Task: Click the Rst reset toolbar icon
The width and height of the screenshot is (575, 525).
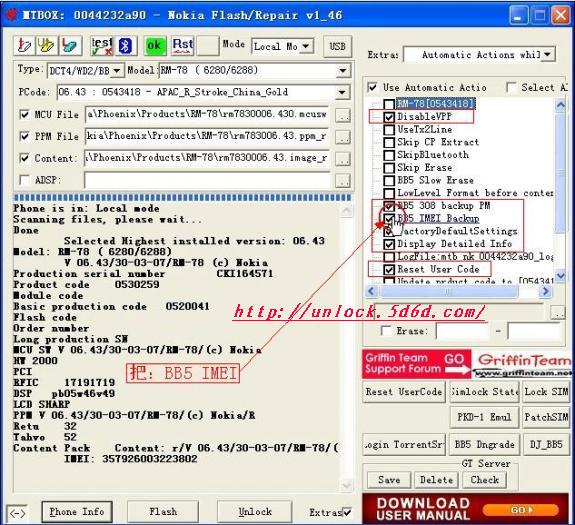Action: click(x=183, y=46)
